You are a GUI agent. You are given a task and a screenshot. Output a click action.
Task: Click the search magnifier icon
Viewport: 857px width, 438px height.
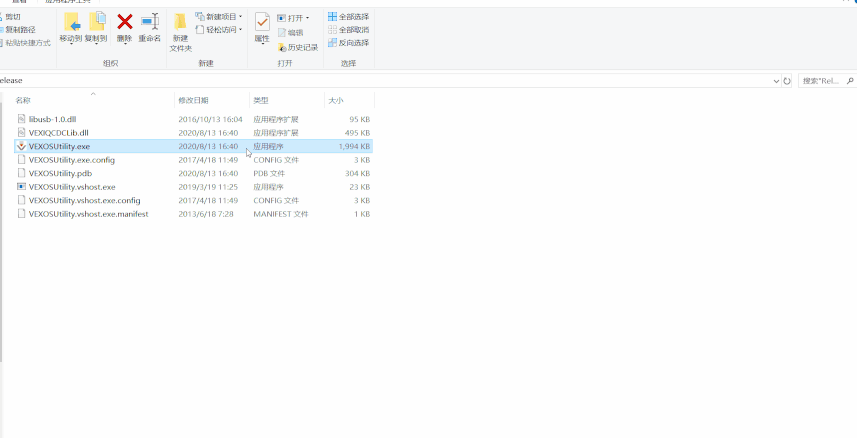click(850, 81)
